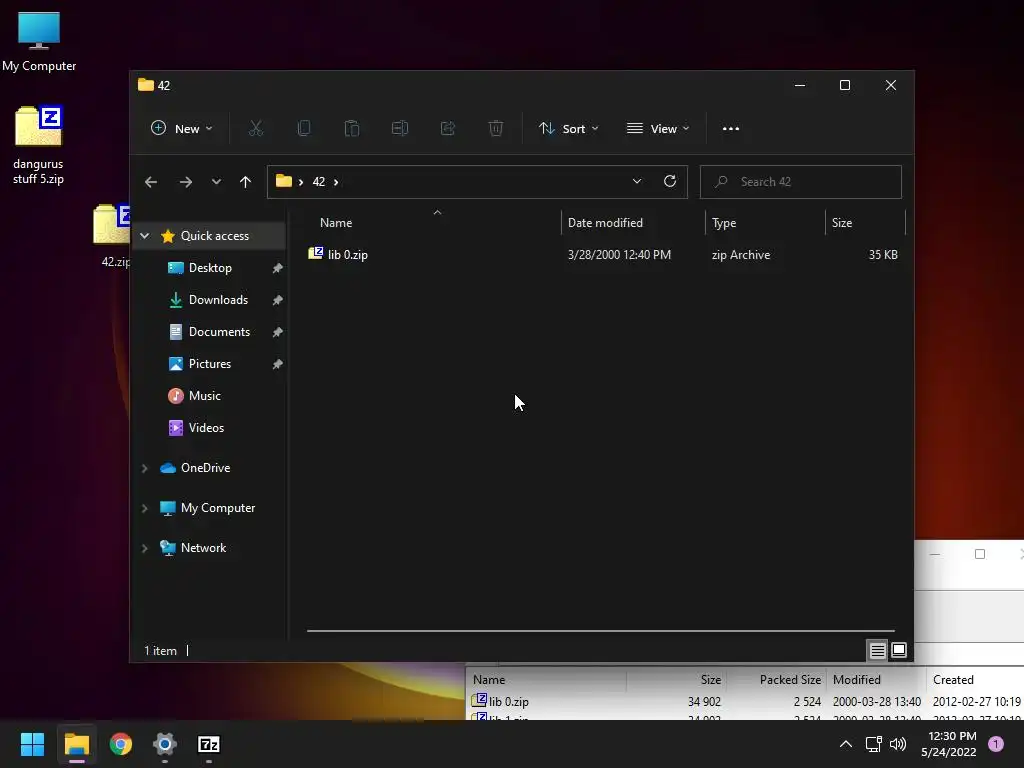Open the Sort dropdown
Viewport: 1024px width, 768px height.
(568, 129)
